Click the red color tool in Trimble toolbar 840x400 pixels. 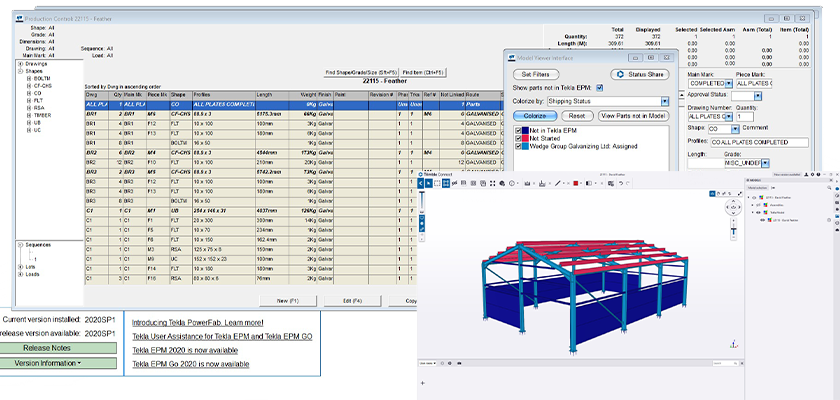click(576, 183)
